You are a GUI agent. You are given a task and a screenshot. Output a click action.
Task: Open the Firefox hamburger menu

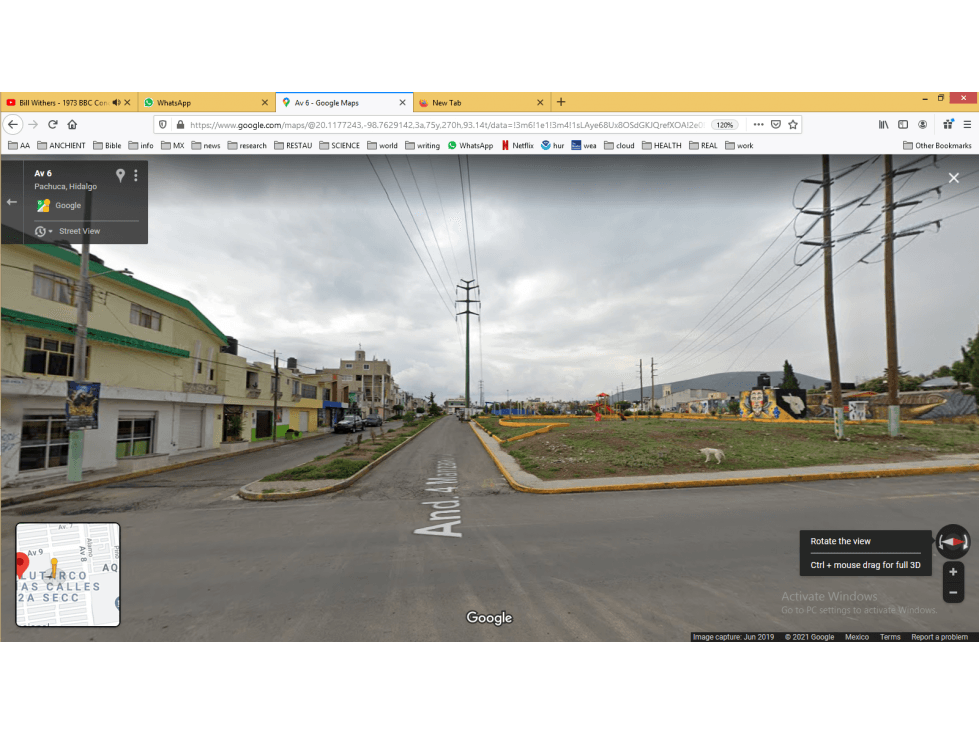coord(967,125)
